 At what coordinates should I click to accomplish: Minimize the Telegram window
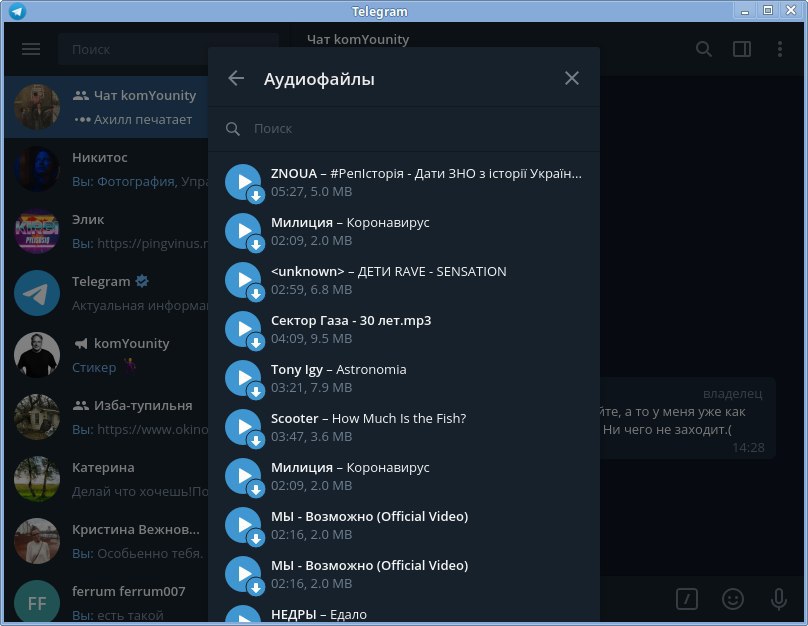745,11
